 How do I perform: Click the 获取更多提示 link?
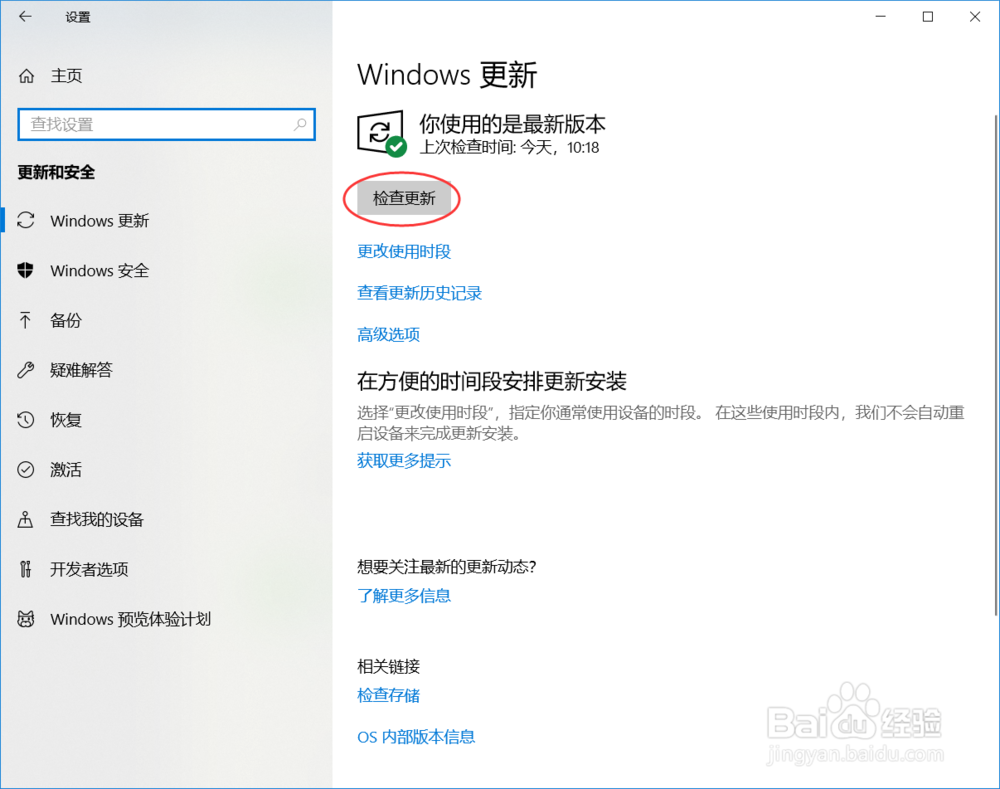point(404,461)
